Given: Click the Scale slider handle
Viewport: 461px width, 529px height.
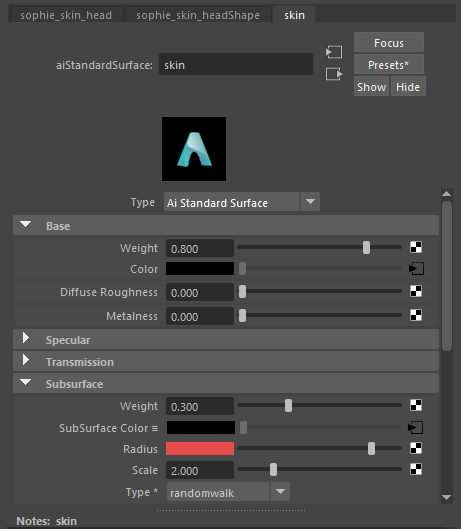Looking at the screenshot, I should coord(273,470).
